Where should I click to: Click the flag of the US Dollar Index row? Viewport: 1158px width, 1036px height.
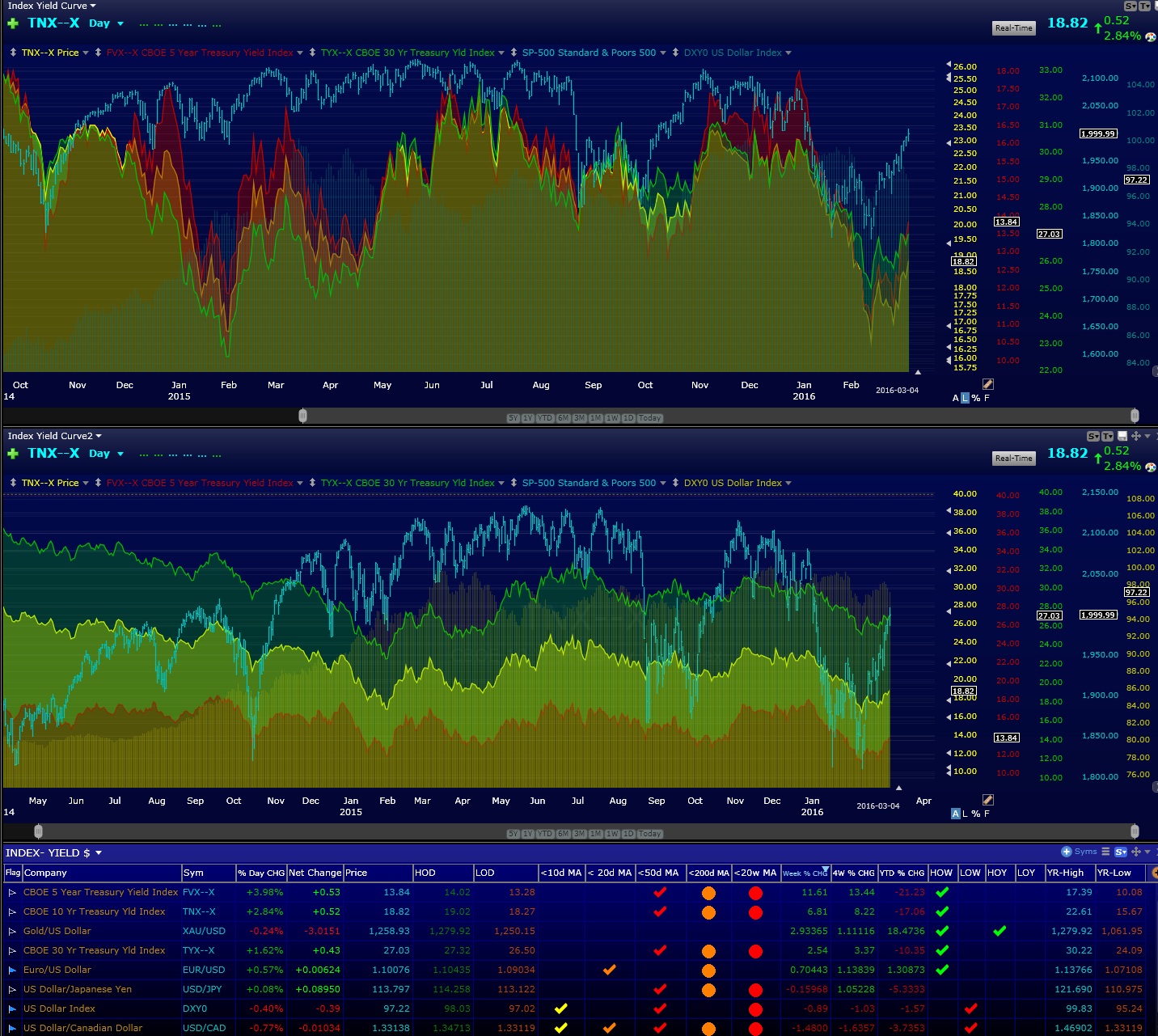12,1009
